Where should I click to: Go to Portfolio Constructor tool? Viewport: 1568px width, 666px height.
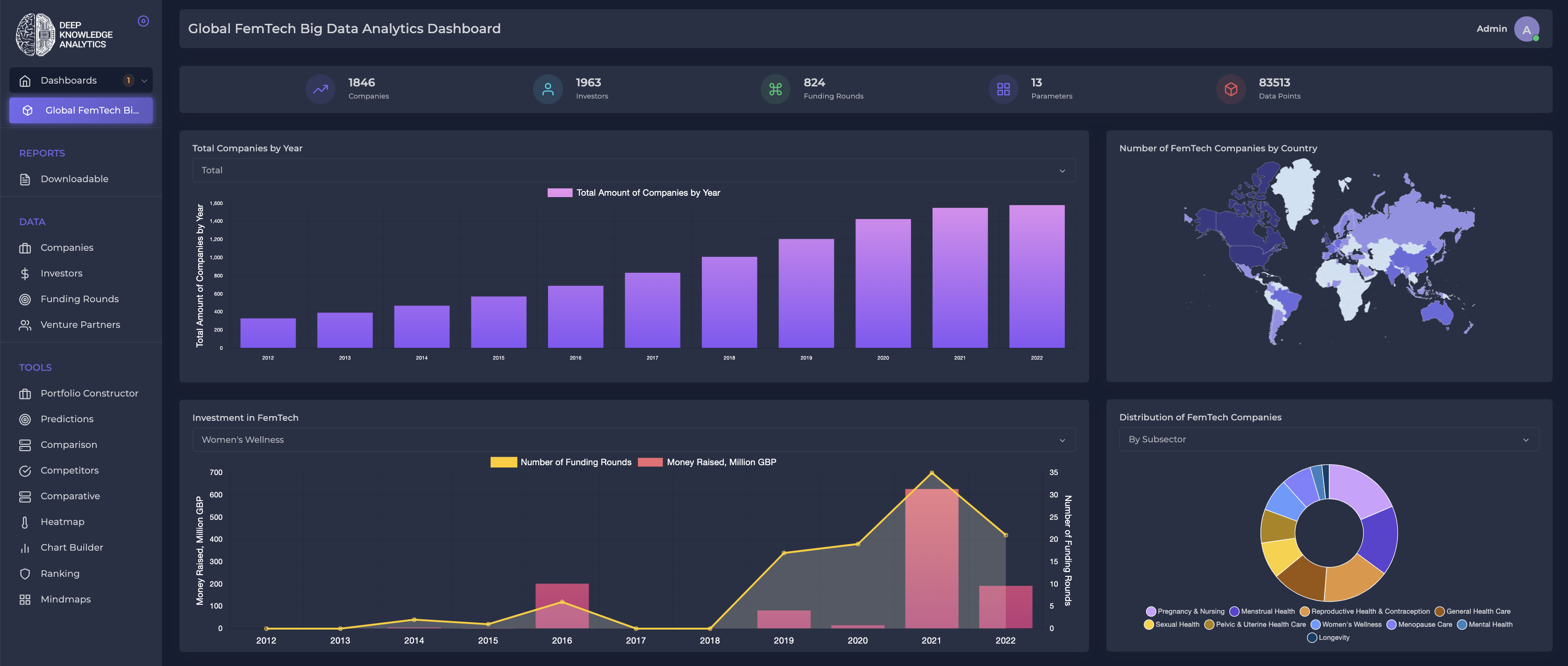tap(89, 394)
